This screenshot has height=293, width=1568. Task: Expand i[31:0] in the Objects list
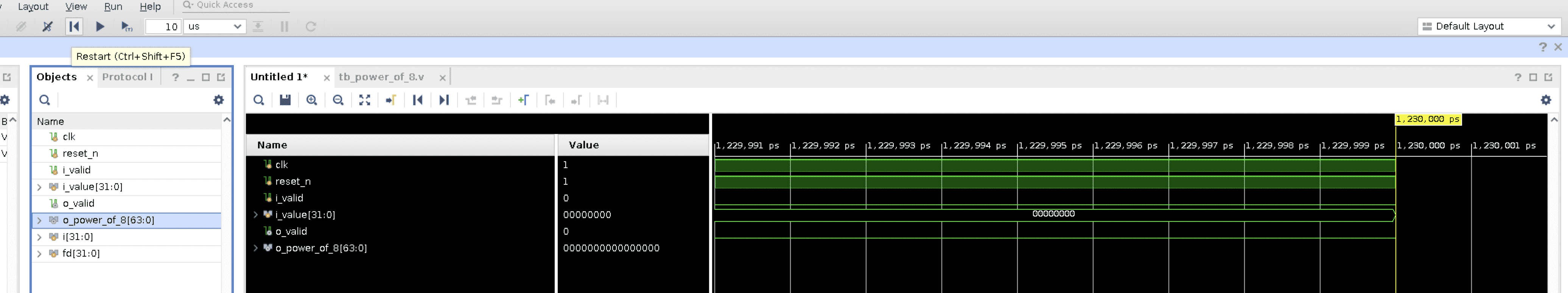click(x=40, y=237)
